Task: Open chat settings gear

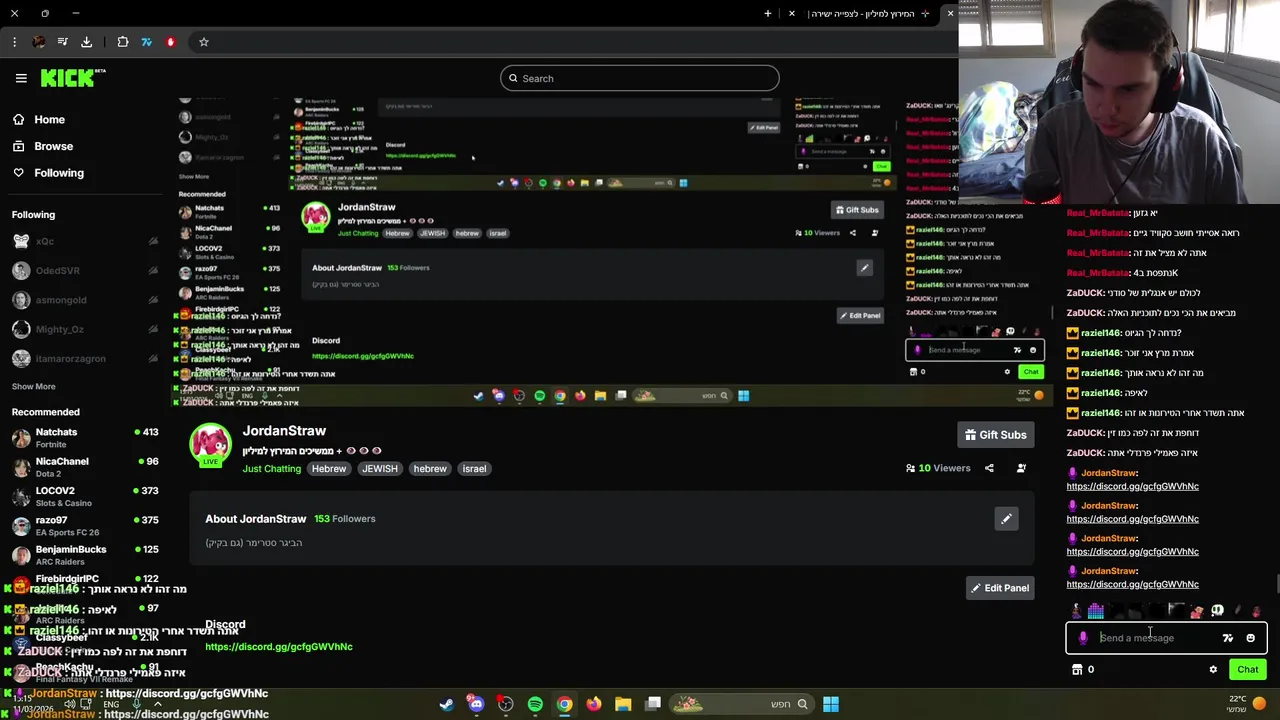Action: click(1213, 670)
